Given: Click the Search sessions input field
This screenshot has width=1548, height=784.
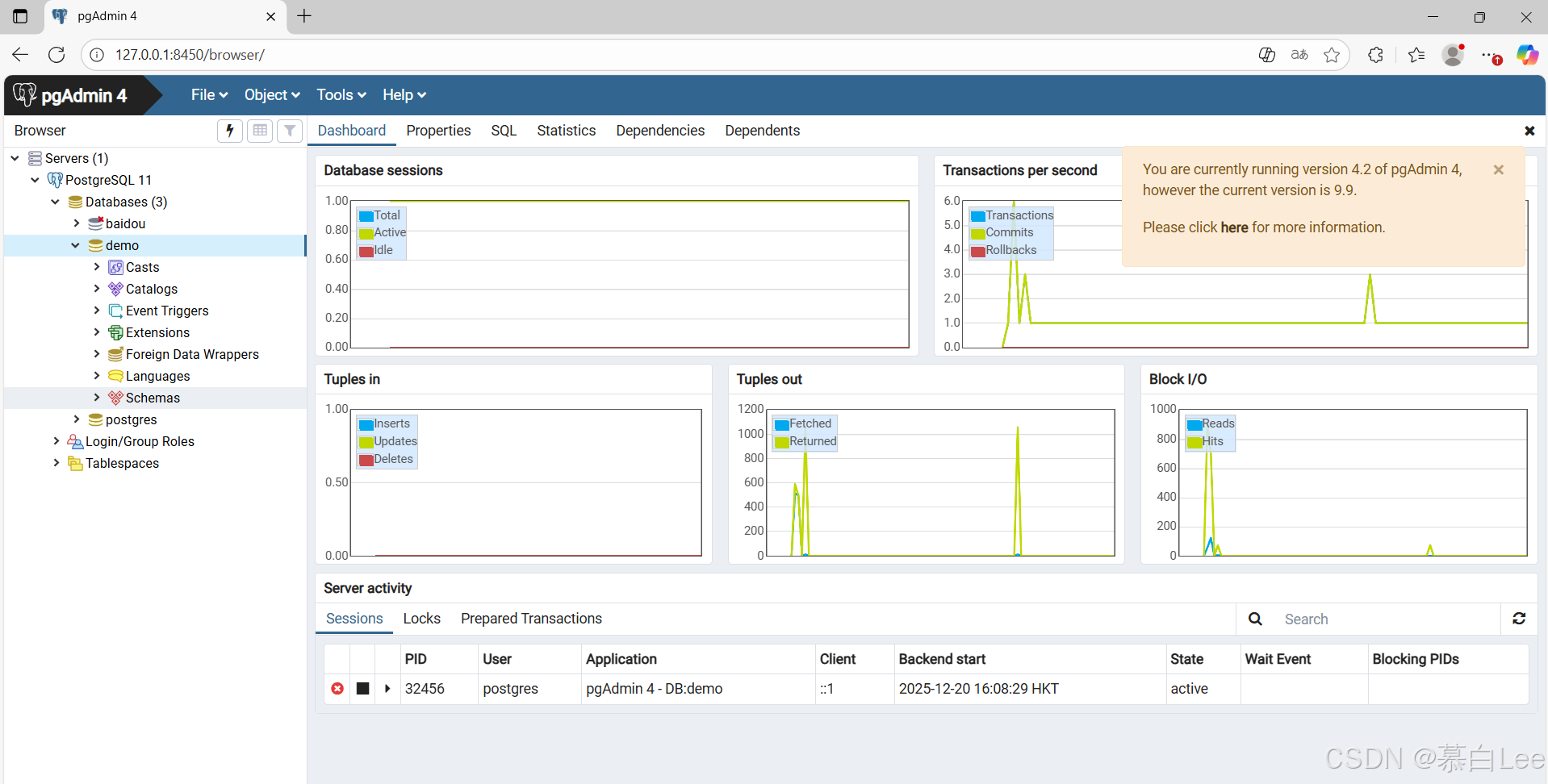Looking at the screenshot, I should coord(1387,619).
